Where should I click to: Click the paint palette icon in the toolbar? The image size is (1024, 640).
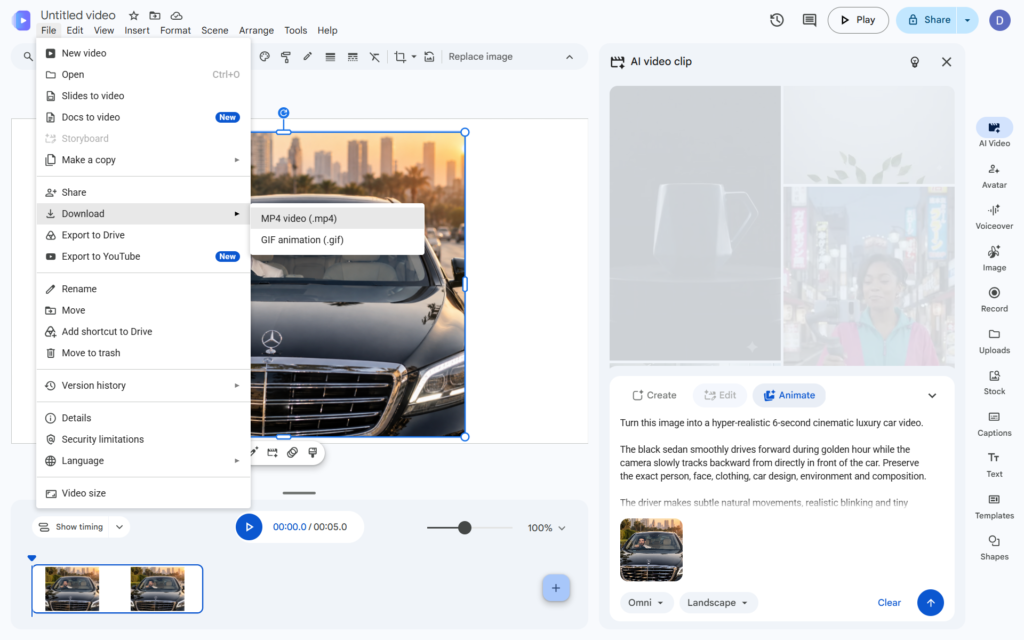(264, 57)
